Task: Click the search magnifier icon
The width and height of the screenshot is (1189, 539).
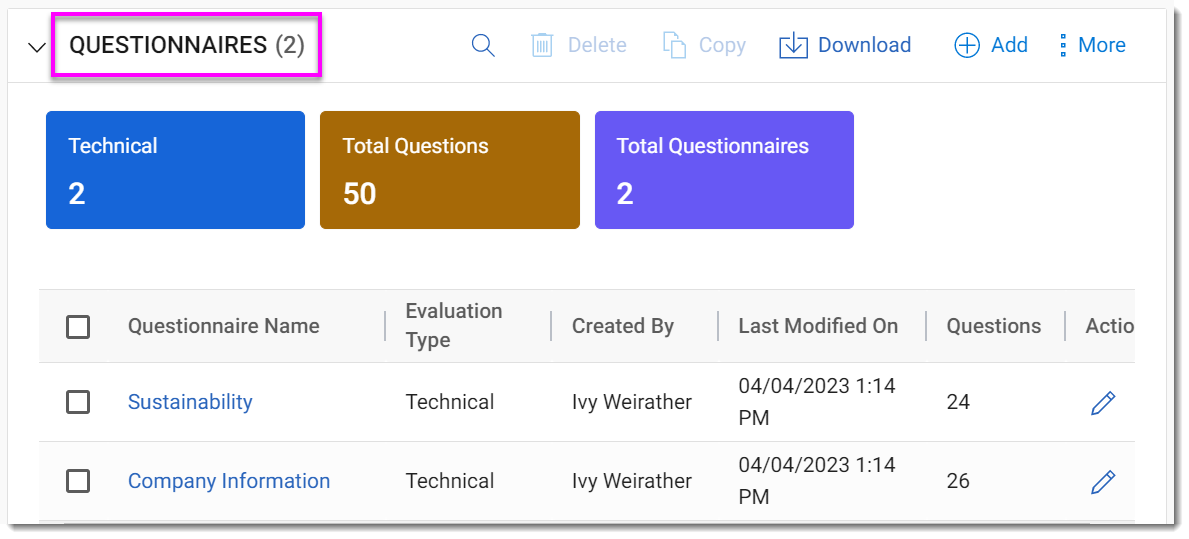Action: [483, 45]
